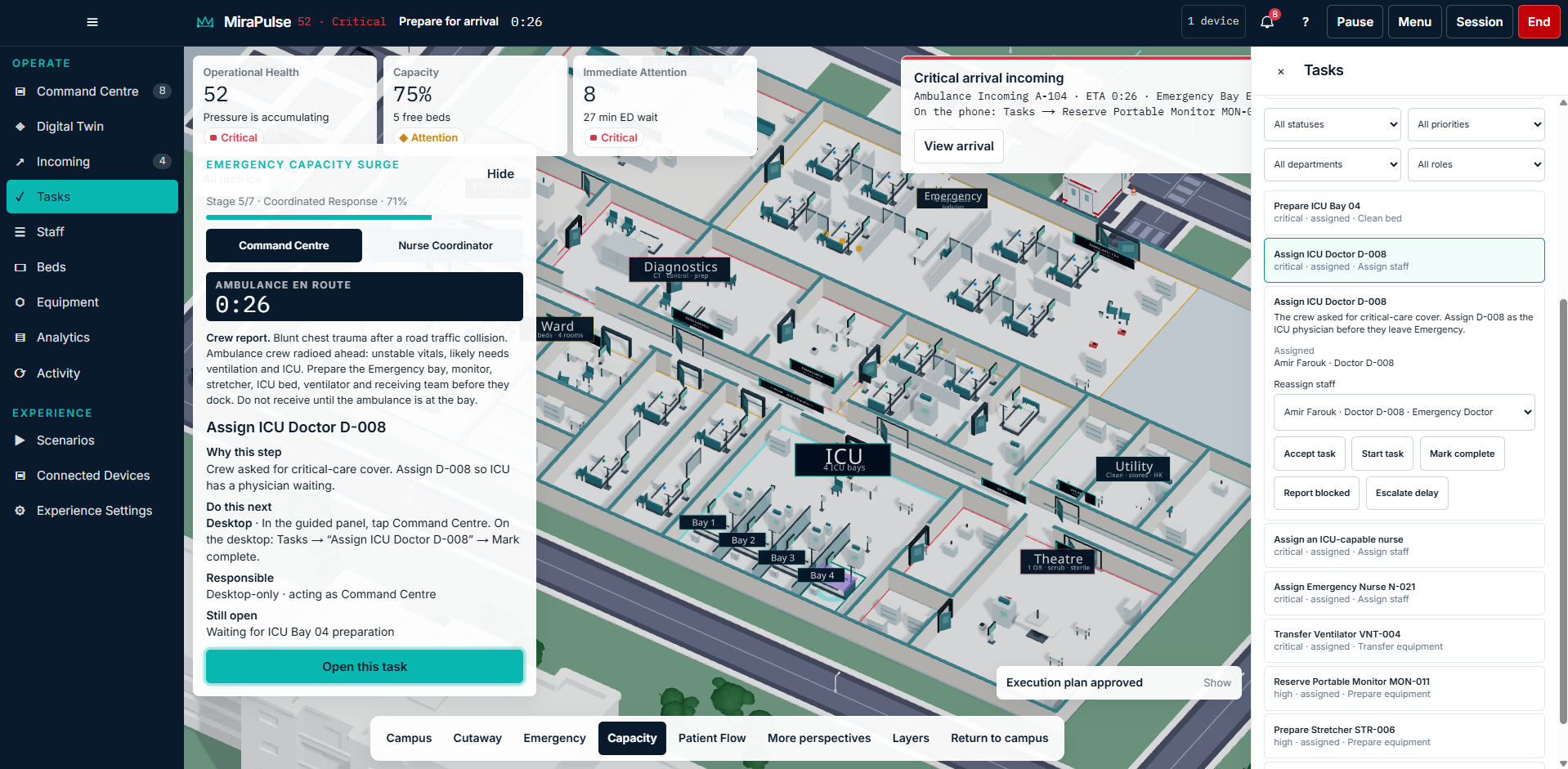This screenshot has height=769, width=1568.
Task: Switch to Patient Flow perspective
Action: pos(712,739)
